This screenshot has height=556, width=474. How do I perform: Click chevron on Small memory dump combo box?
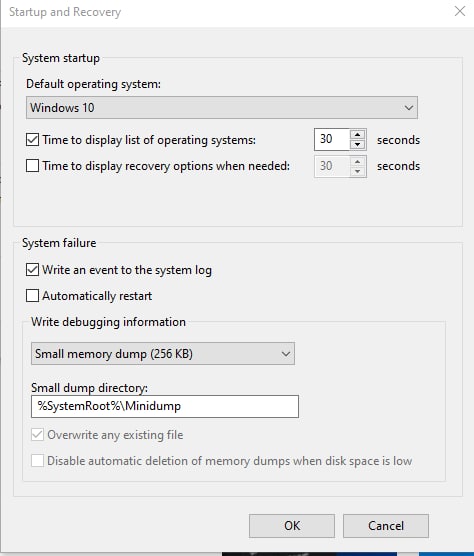coord(286,354)
